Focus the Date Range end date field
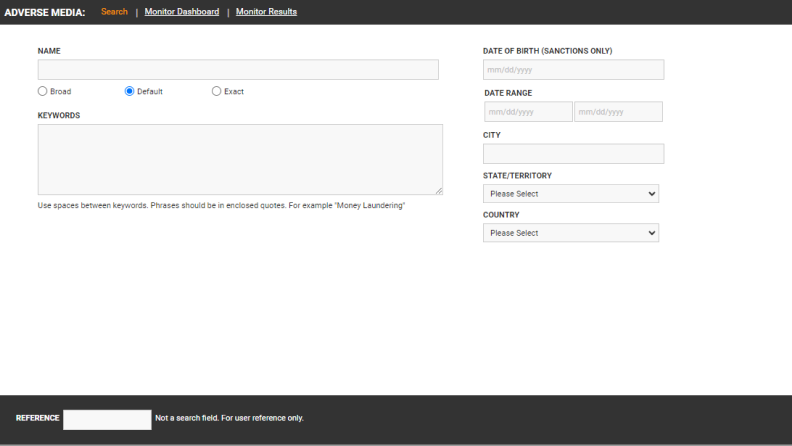This screenshot has width=792, height=446. click(x=617, y=112)
